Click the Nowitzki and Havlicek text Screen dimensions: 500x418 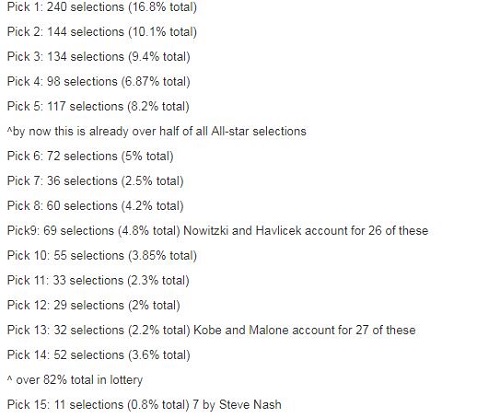point(242,231)
